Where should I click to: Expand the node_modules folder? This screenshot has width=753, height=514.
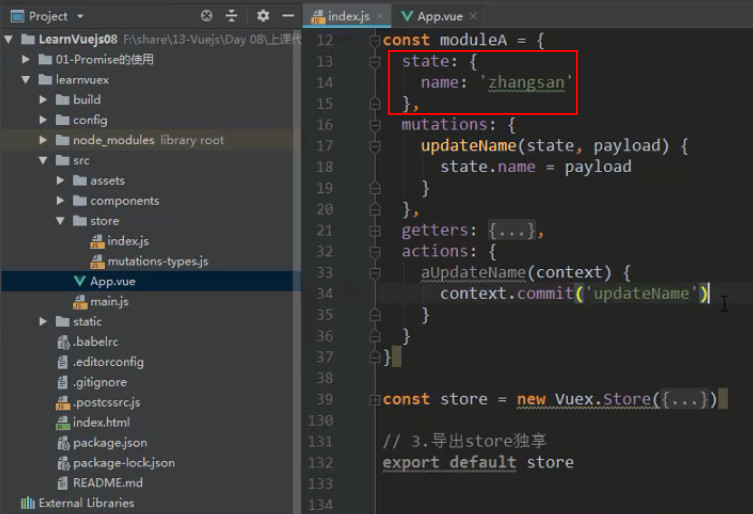(43, 140)
